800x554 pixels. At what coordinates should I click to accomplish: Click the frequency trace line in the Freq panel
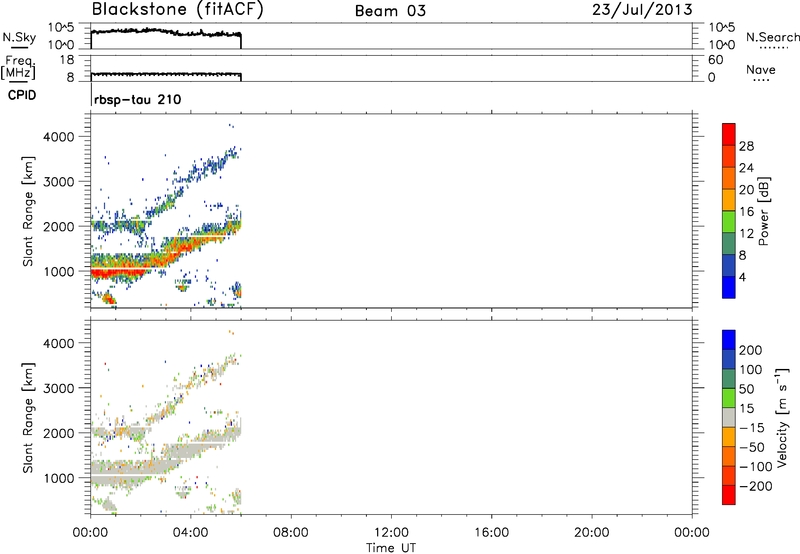pyautogui.click(x=166, y=74)
